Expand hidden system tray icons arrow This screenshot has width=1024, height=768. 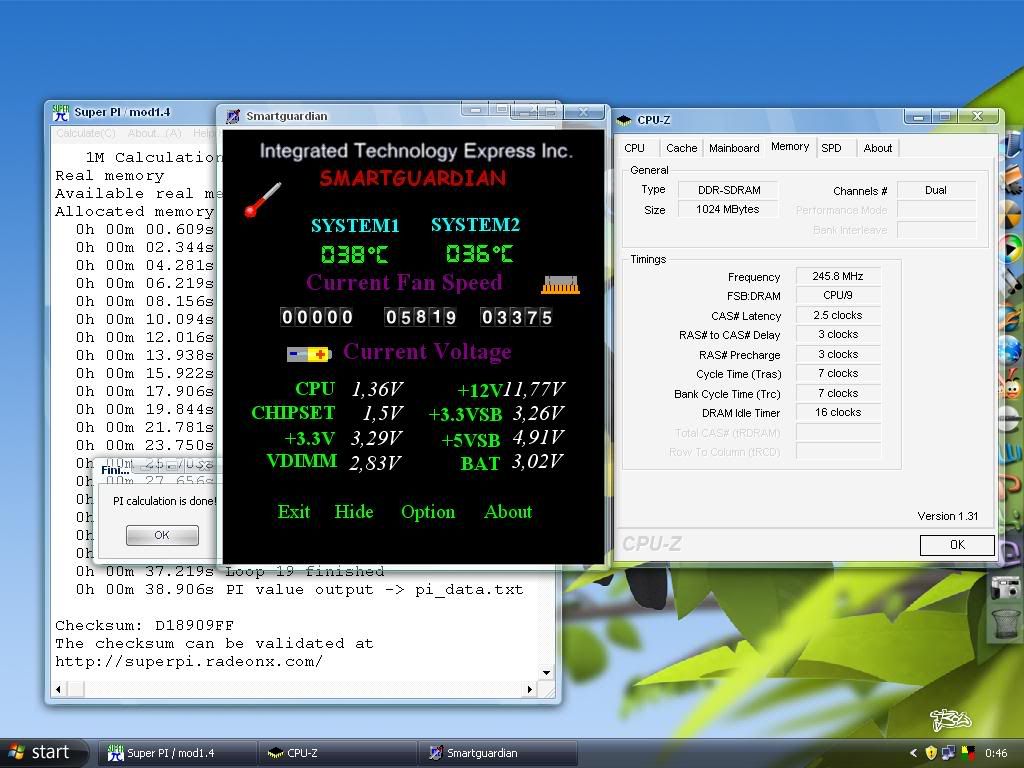click(913, 753)
